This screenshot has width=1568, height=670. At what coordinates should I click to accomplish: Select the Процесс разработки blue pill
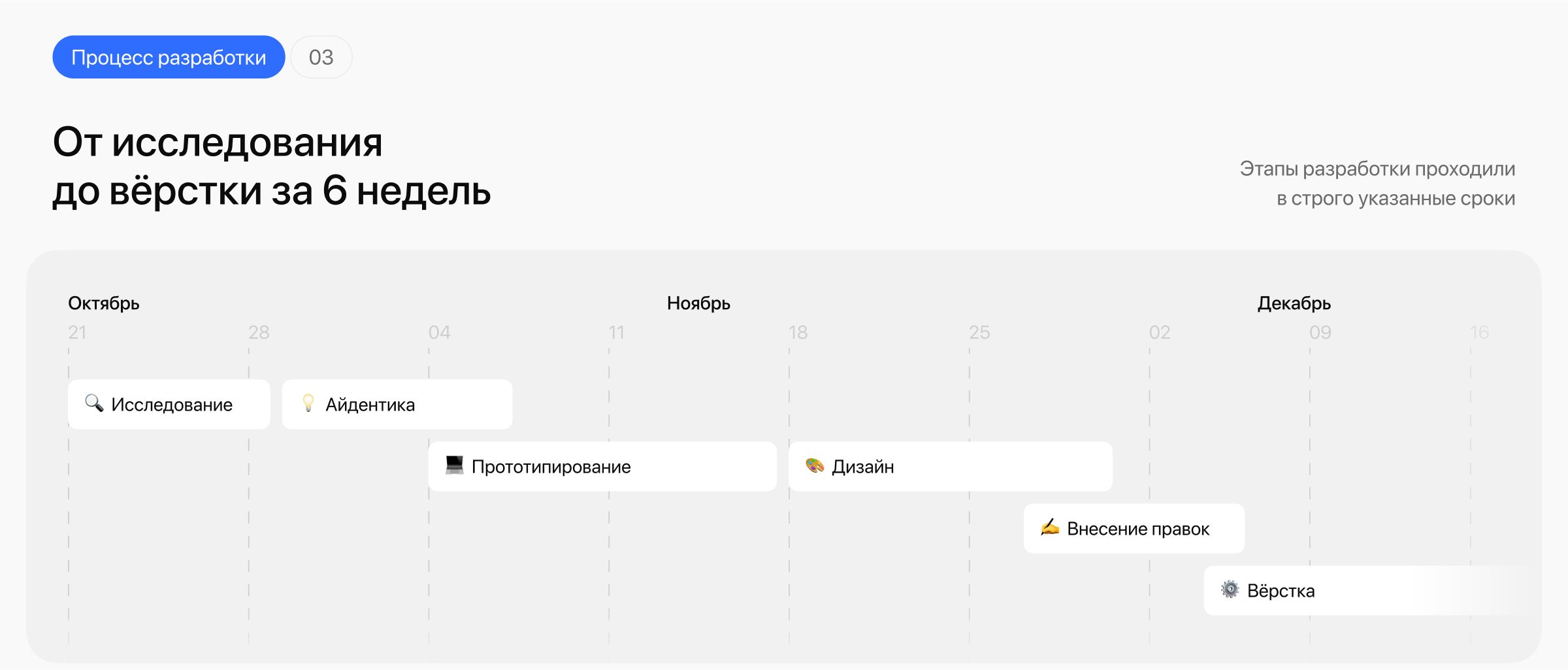[x=169, y=58]
